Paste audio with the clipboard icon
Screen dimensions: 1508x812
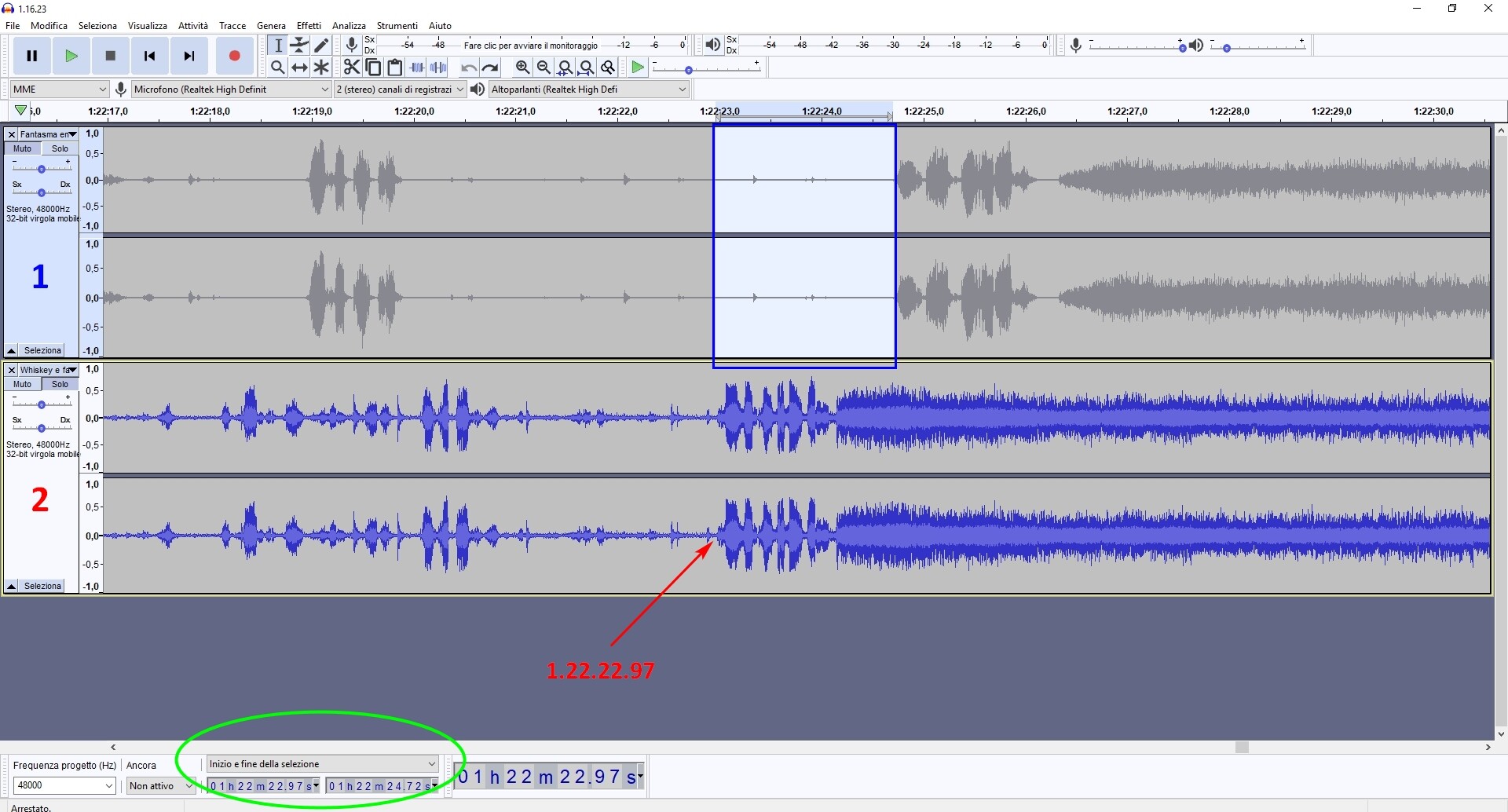click(395, 68)
